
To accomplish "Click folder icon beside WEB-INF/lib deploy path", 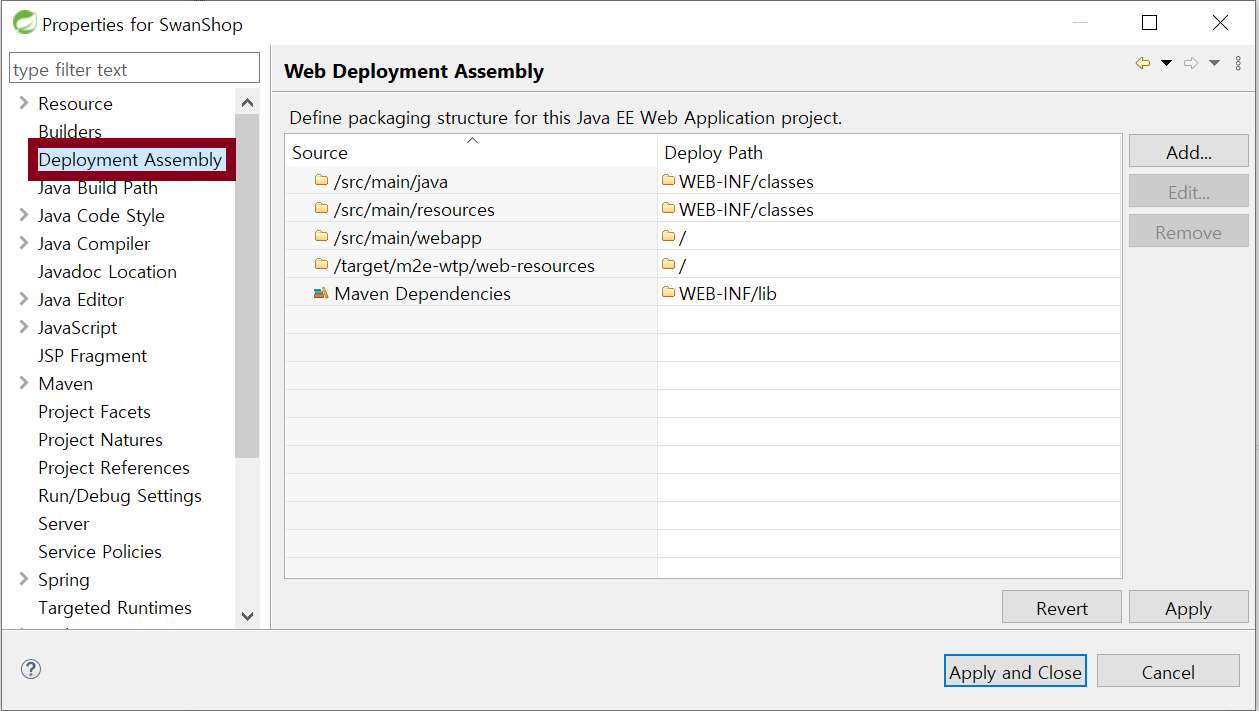I will (668, 293).
